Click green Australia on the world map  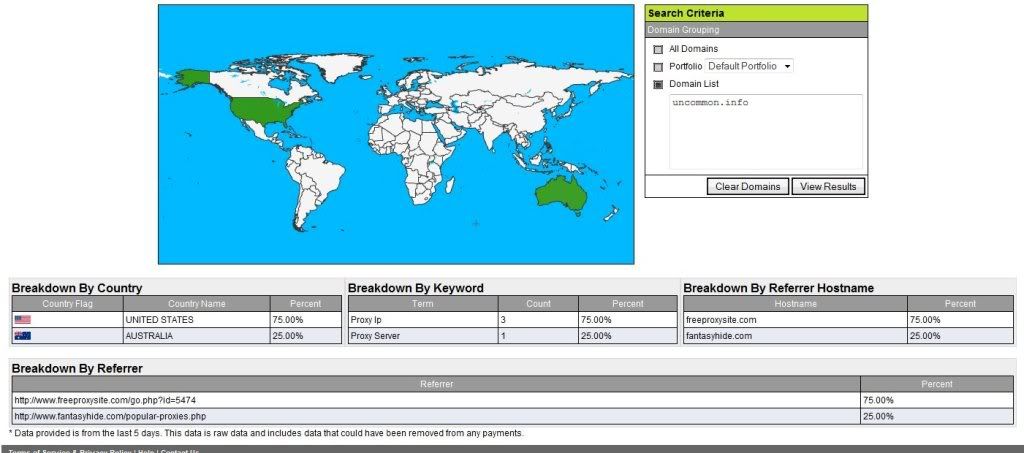[x=559, y=193]
